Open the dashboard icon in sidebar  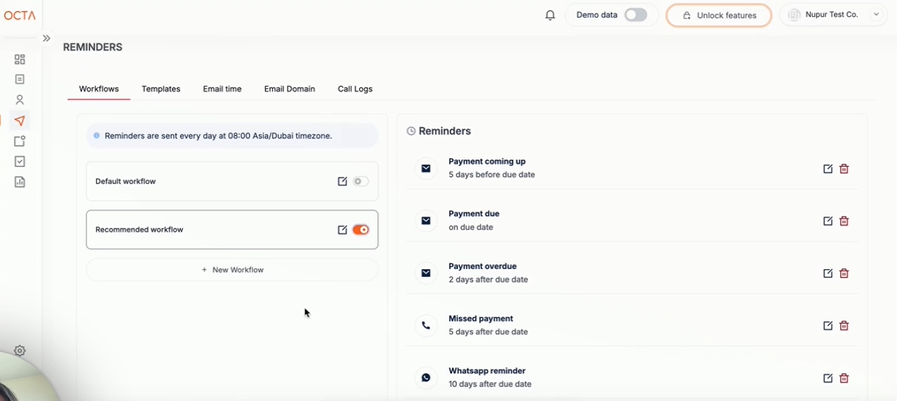tap(20, 59)
